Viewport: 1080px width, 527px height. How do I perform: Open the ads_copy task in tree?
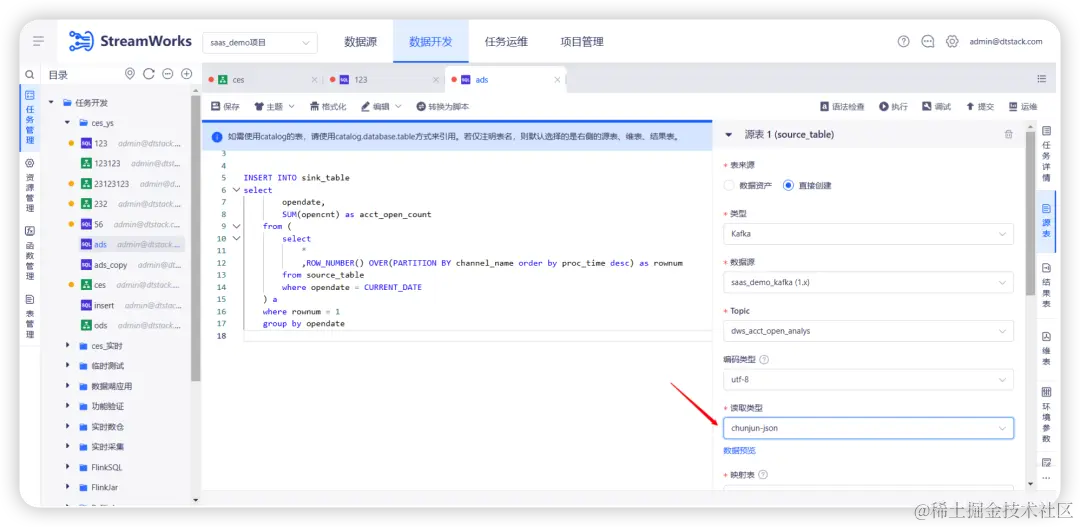[110, 265]
